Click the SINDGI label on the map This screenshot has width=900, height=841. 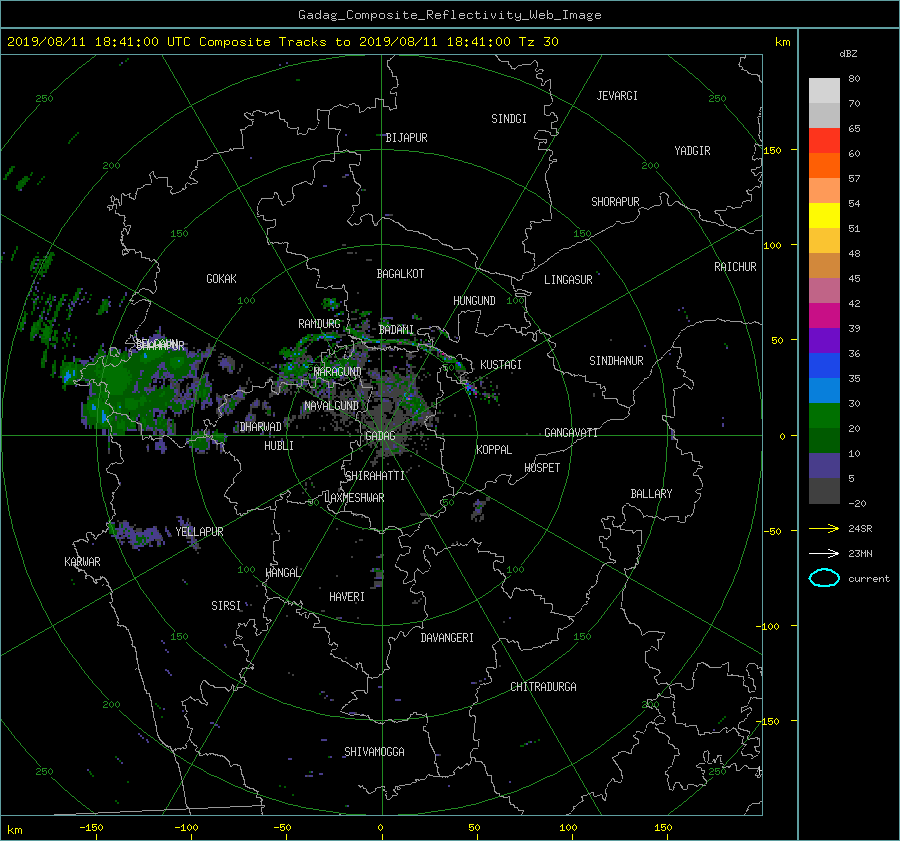(x=509, y=119)
